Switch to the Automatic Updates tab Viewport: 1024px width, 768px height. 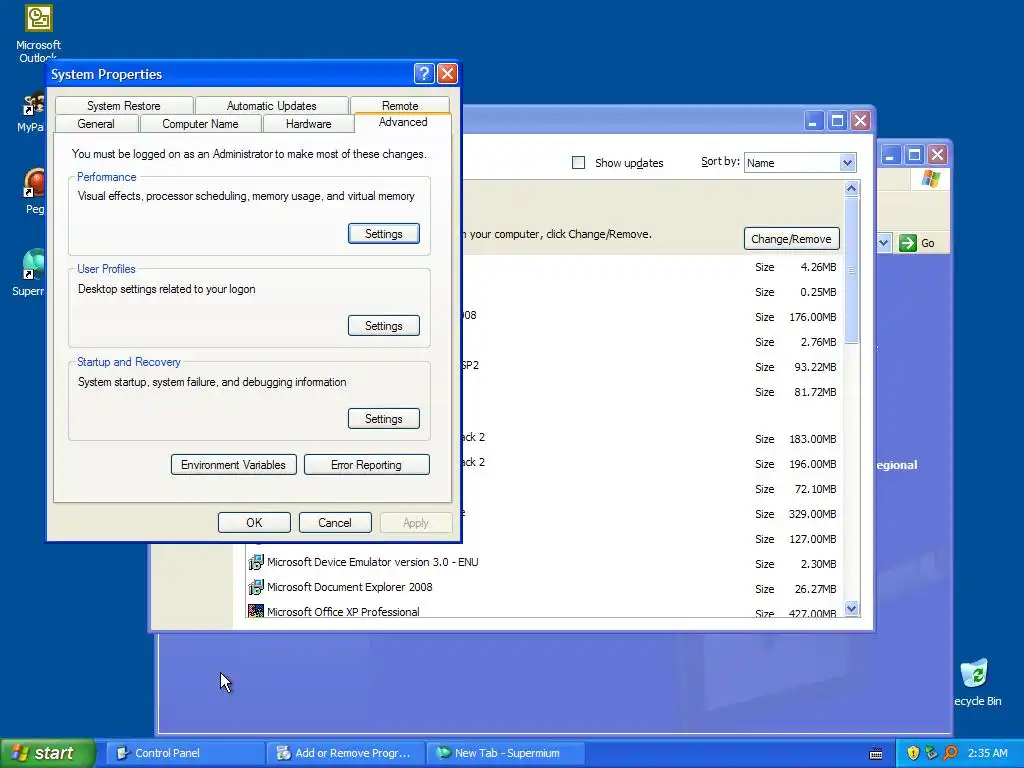click(272, 105)
